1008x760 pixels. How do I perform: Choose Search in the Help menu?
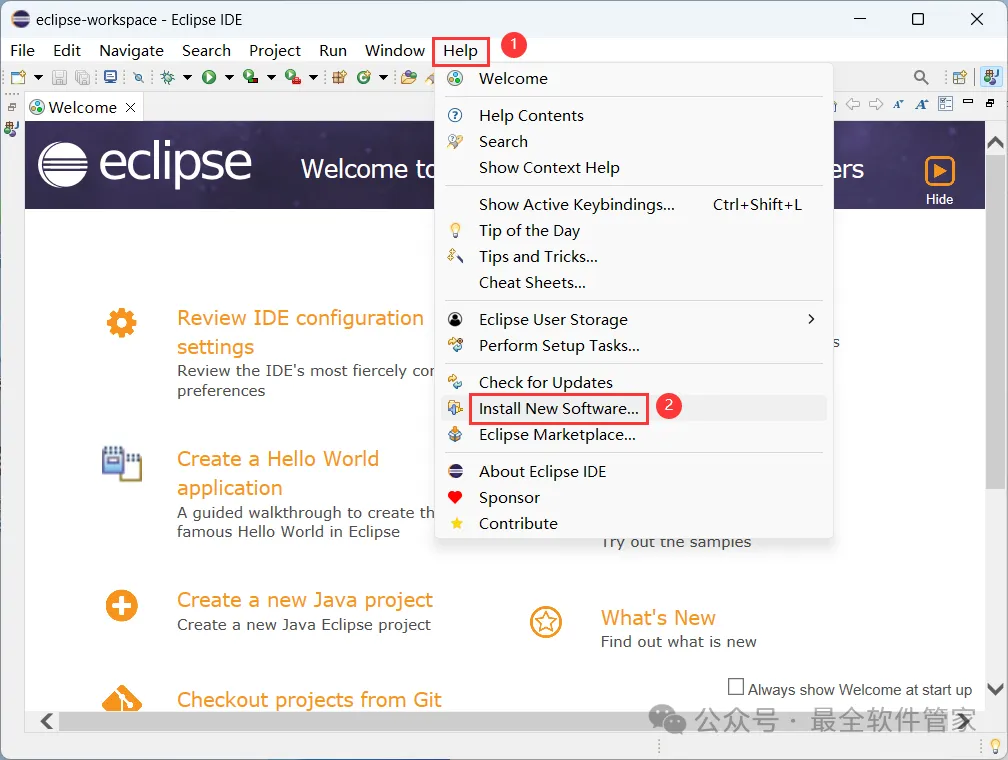point(634,141)
